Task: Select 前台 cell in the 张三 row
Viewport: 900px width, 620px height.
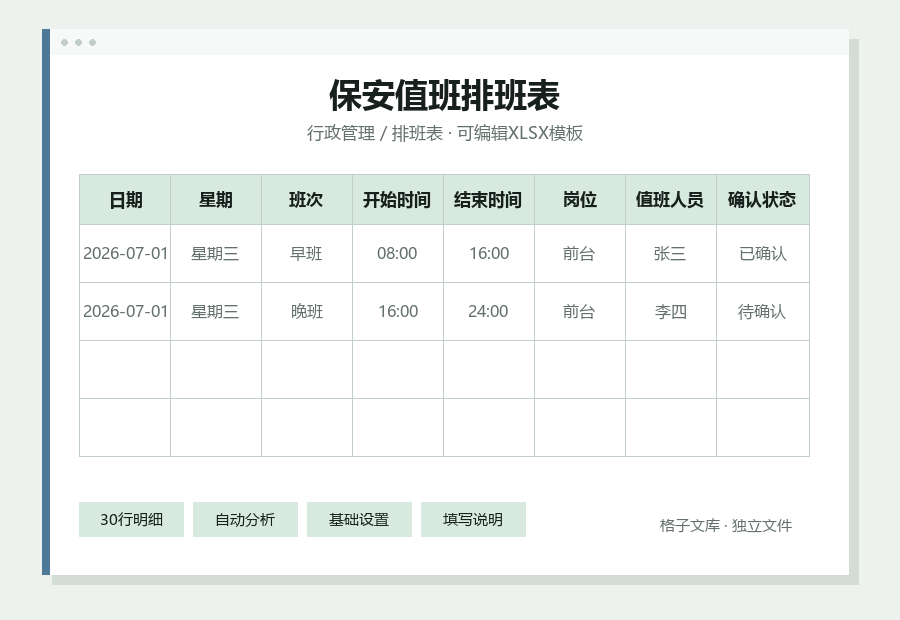Action: [580, 253]
